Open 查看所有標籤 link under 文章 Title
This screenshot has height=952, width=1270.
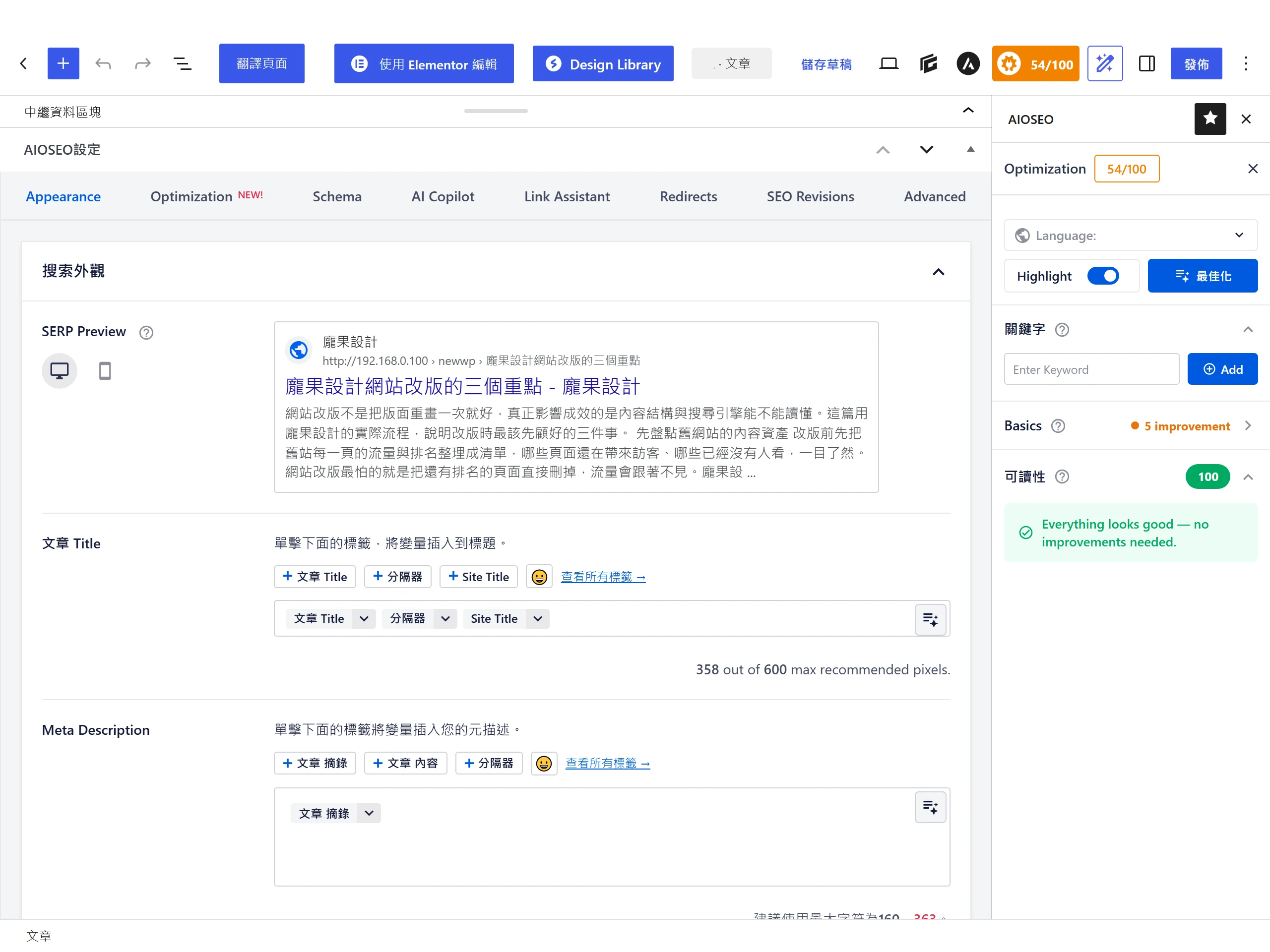(603, 577)
